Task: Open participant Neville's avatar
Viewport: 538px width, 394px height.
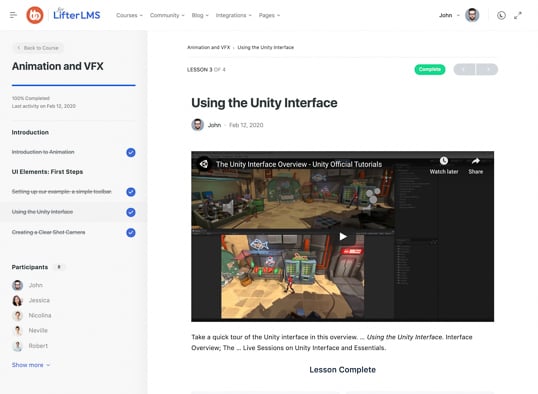Action: [17, 331]
